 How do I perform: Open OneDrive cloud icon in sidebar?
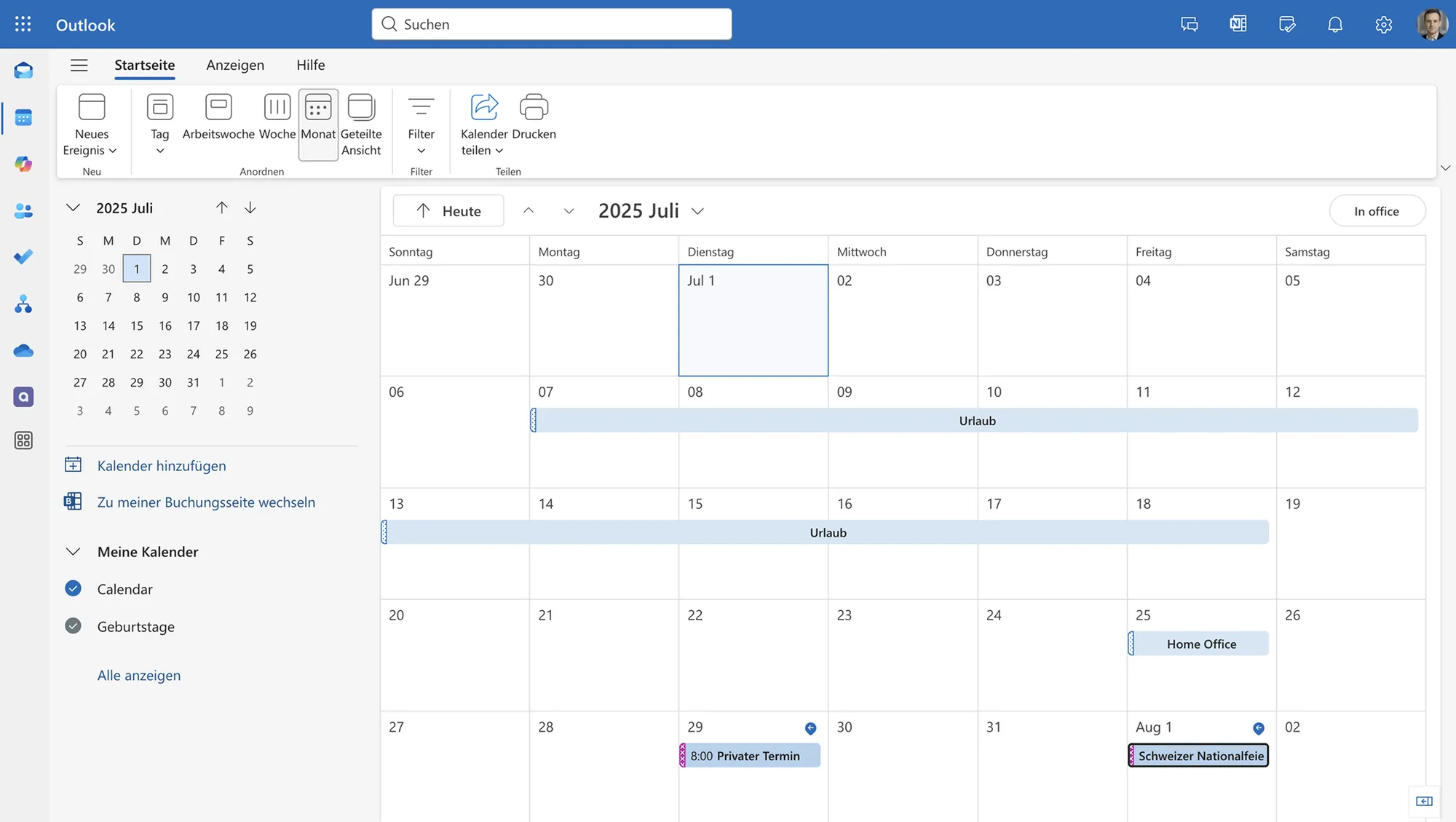[x=23, y=351]
